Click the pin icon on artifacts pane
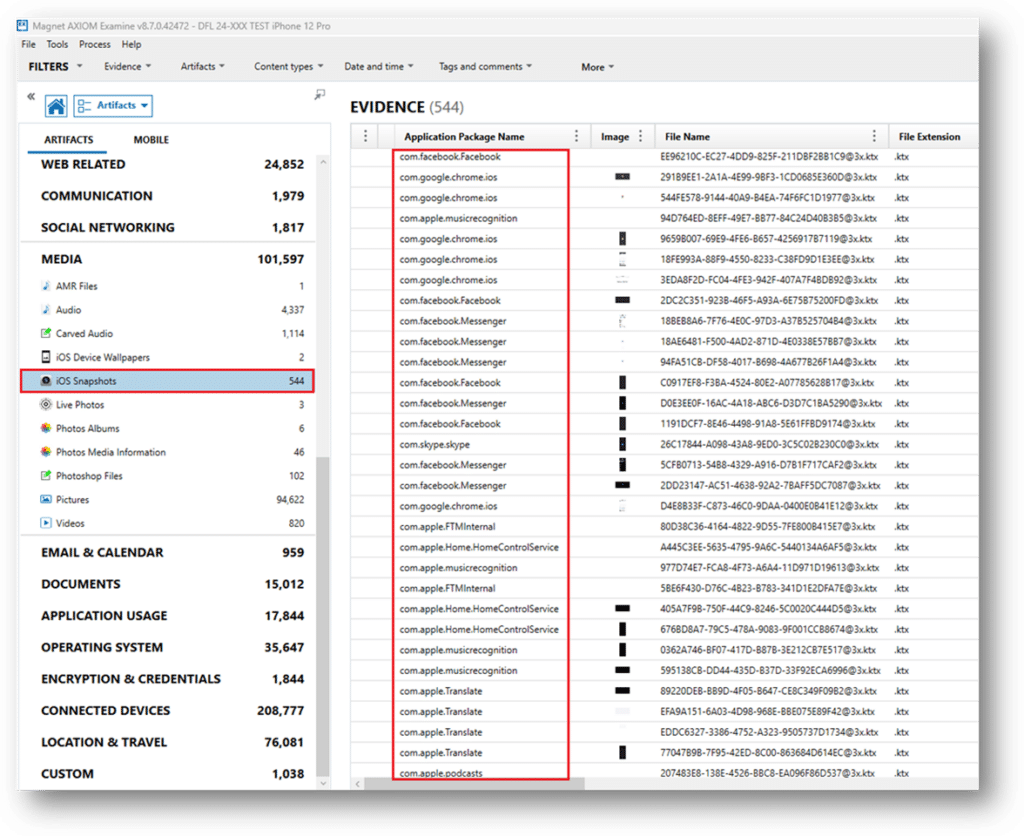Viewport: 1024px width, 836px height. point(319,95)
